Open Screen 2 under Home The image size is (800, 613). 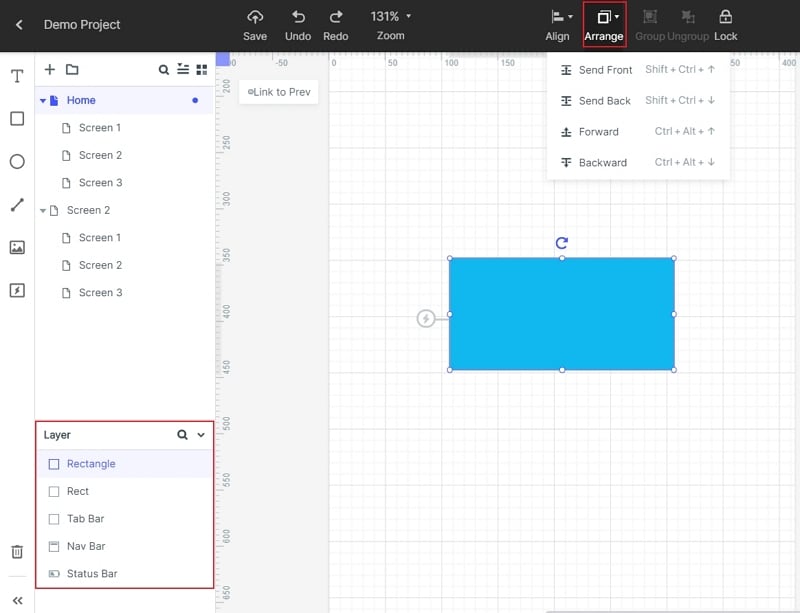(124, 155)
